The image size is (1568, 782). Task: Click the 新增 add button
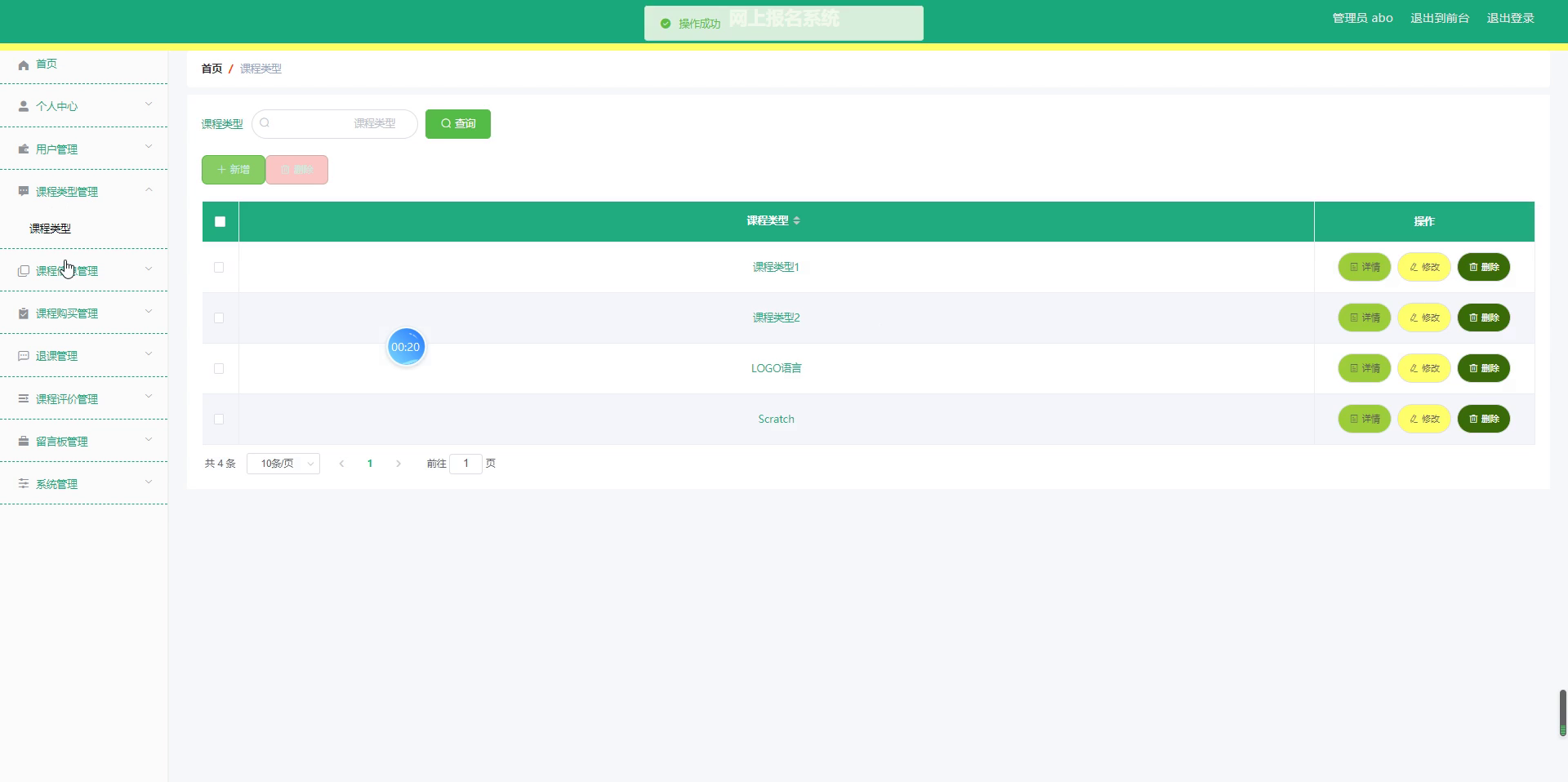(234, 170)
